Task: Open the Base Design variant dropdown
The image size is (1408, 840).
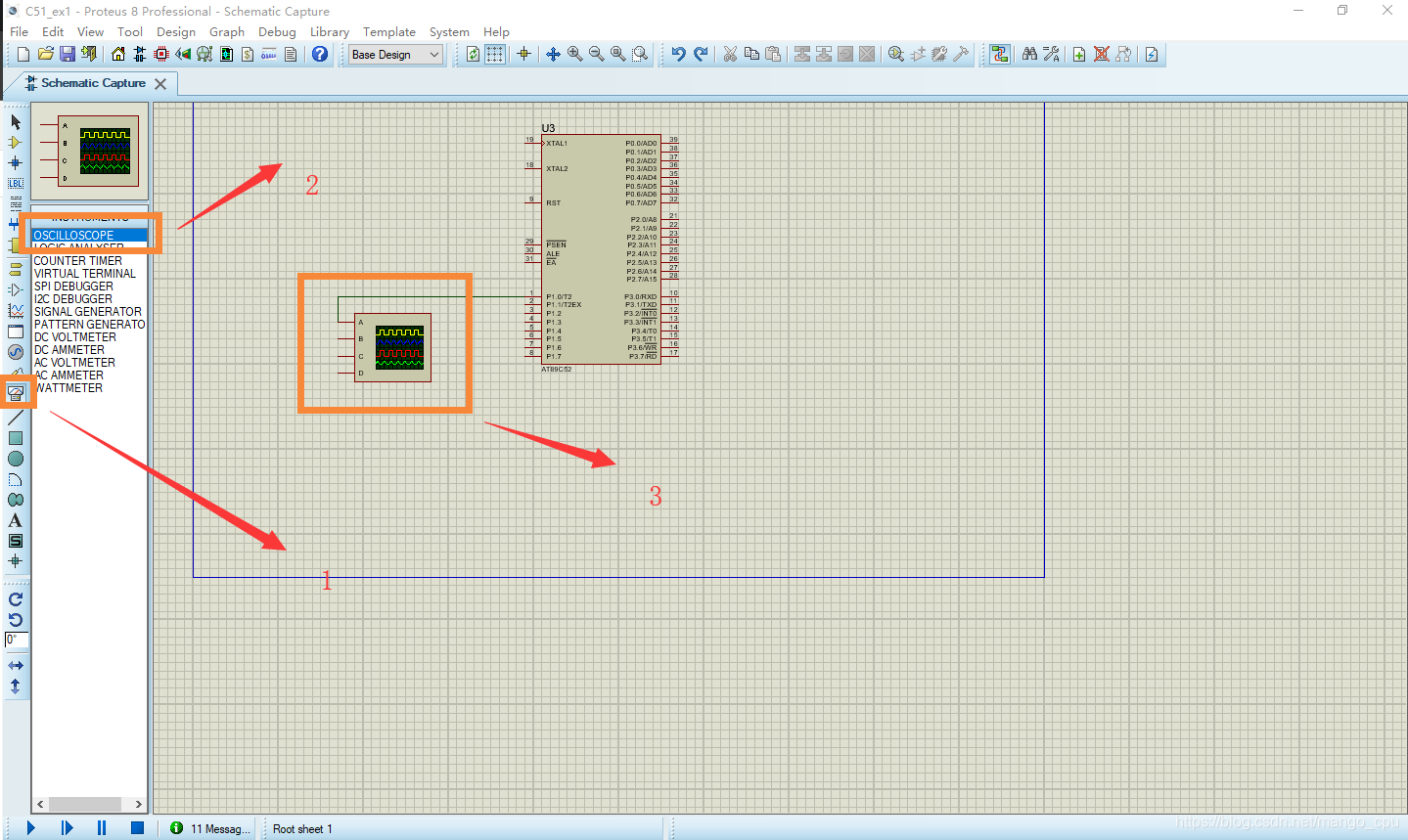Action: tap(396, 55)
